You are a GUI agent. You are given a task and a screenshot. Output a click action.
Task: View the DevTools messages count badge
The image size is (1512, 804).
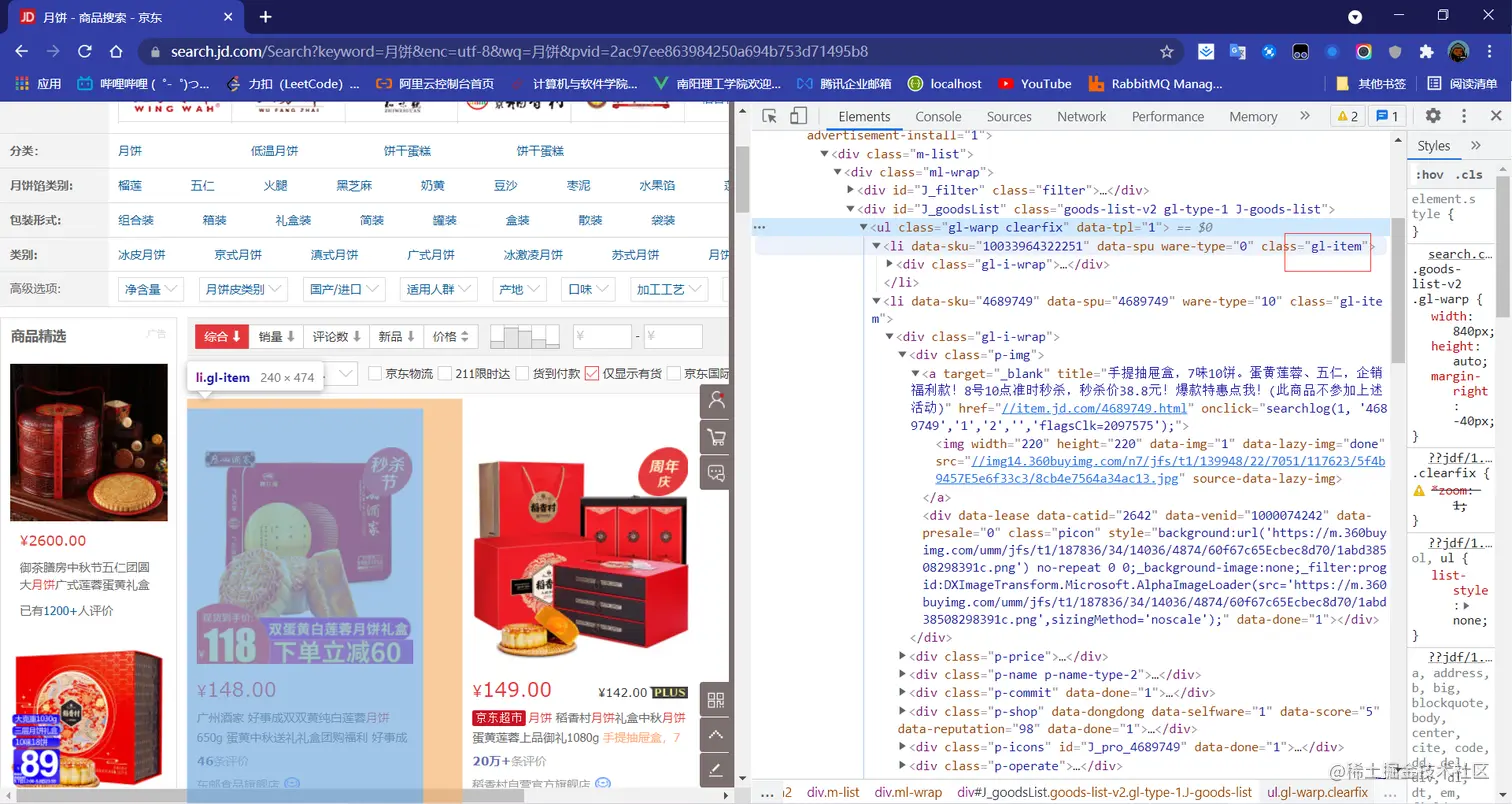[x=1386, y=116]
